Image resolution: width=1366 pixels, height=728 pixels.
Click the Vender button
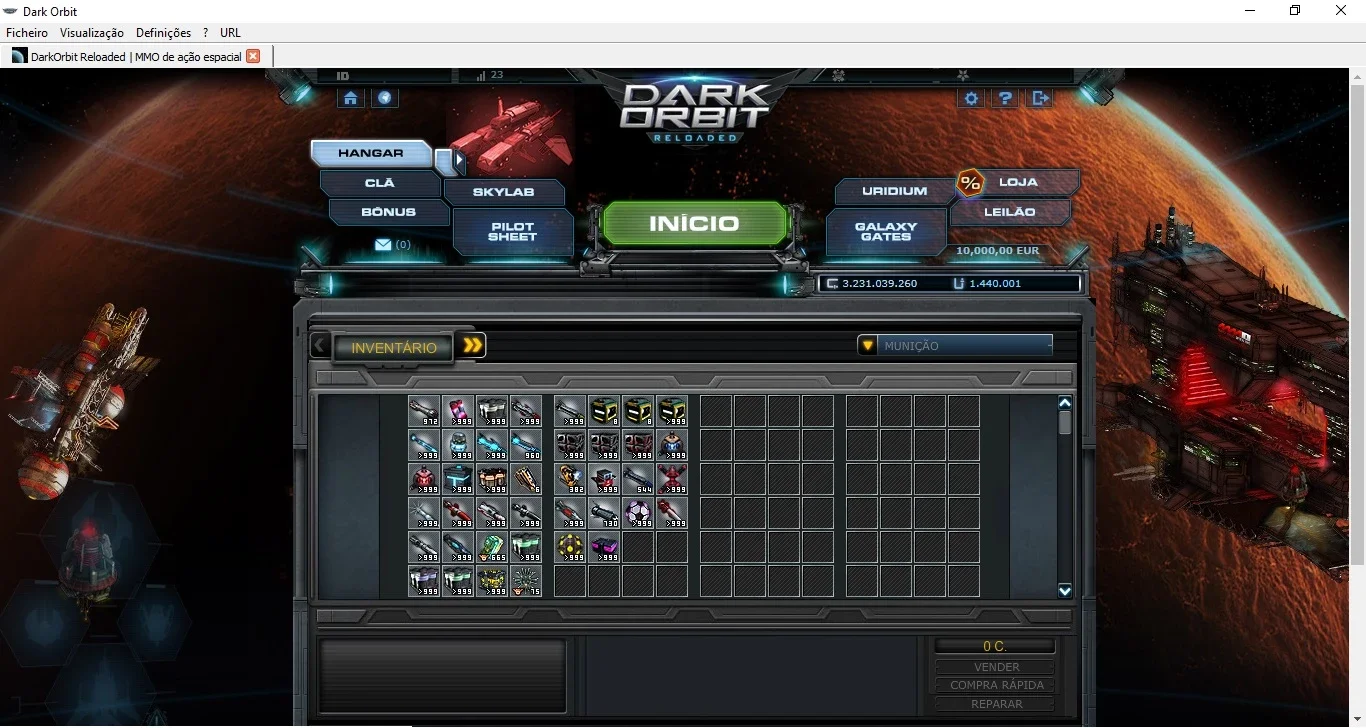[996, 667]
